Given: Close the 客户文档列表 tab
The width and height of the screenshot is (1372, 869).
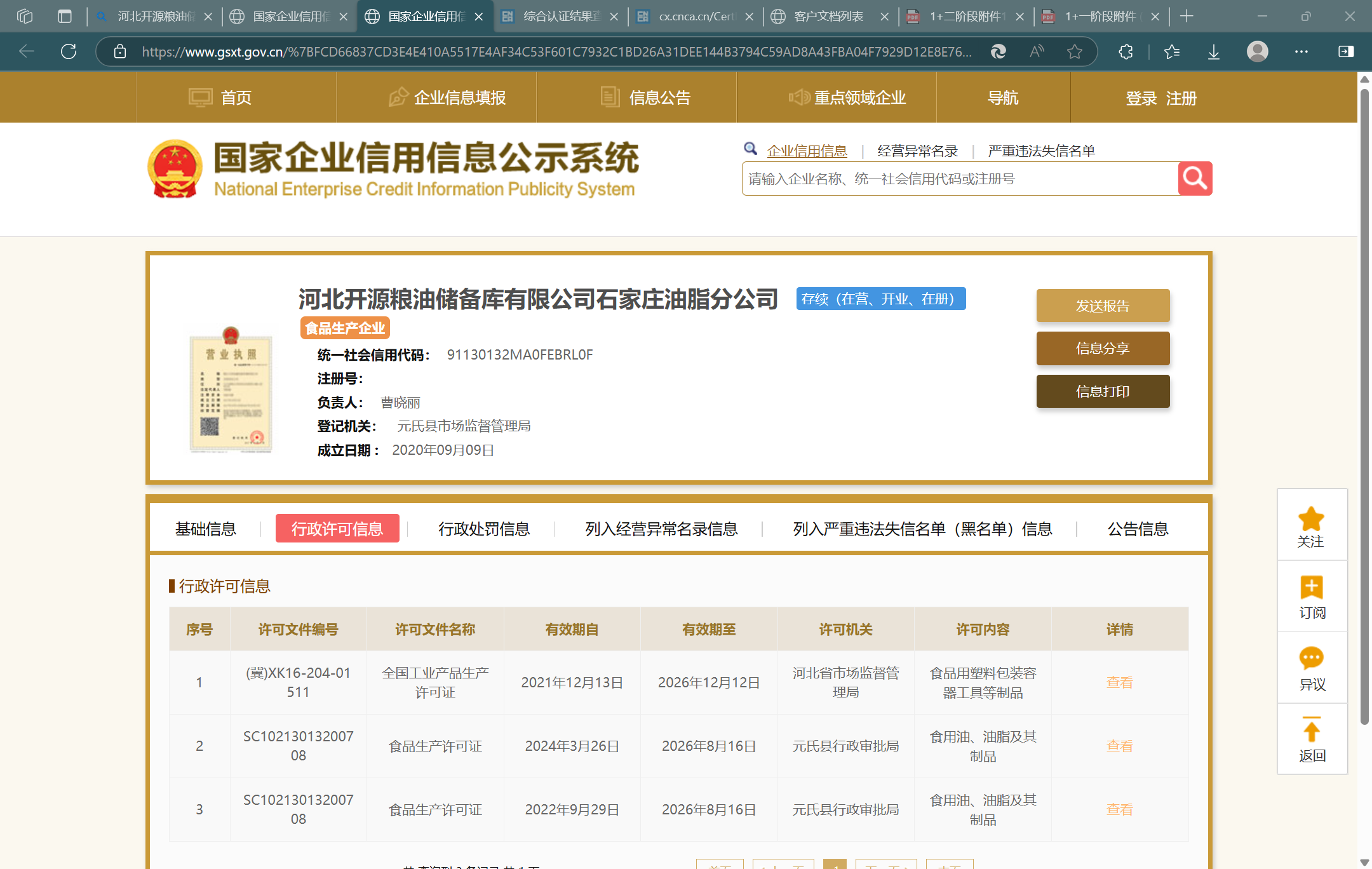Looking at the screenshot, I should pos(885,17).
